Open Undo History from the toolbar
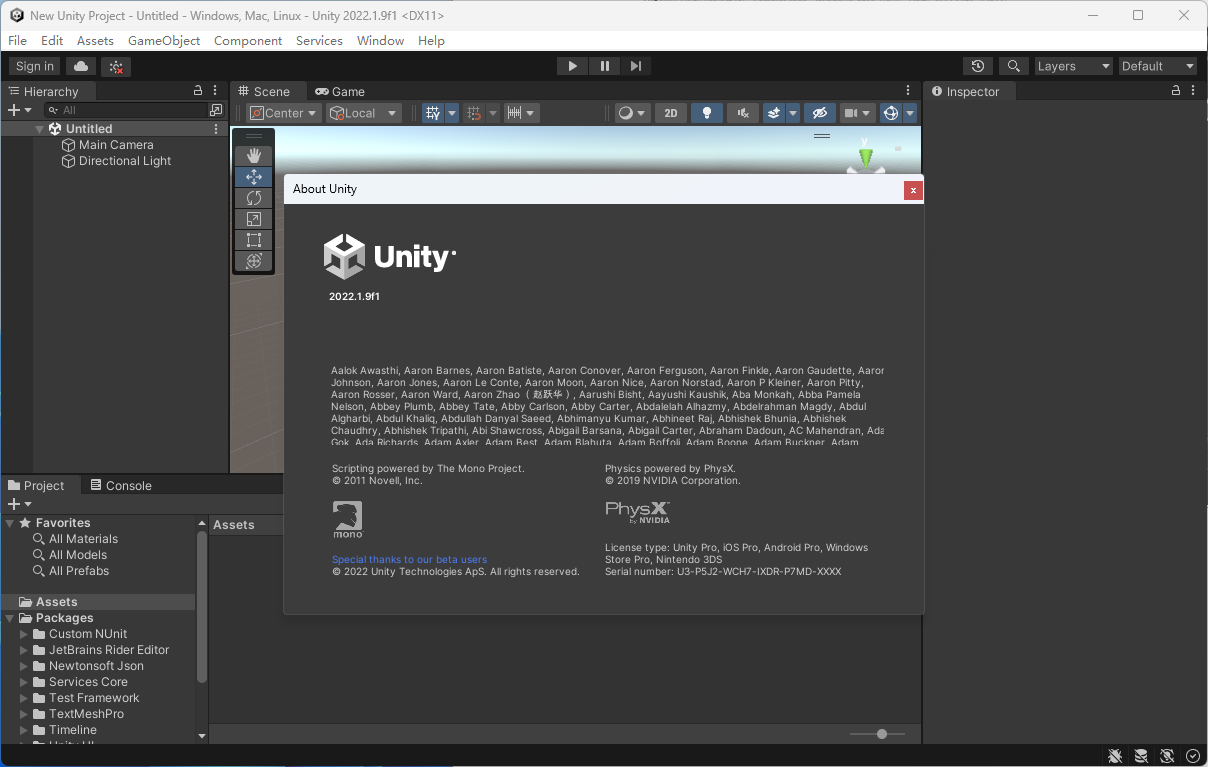This screenshot has height=767, width=1208. click(x=978, y=66)
